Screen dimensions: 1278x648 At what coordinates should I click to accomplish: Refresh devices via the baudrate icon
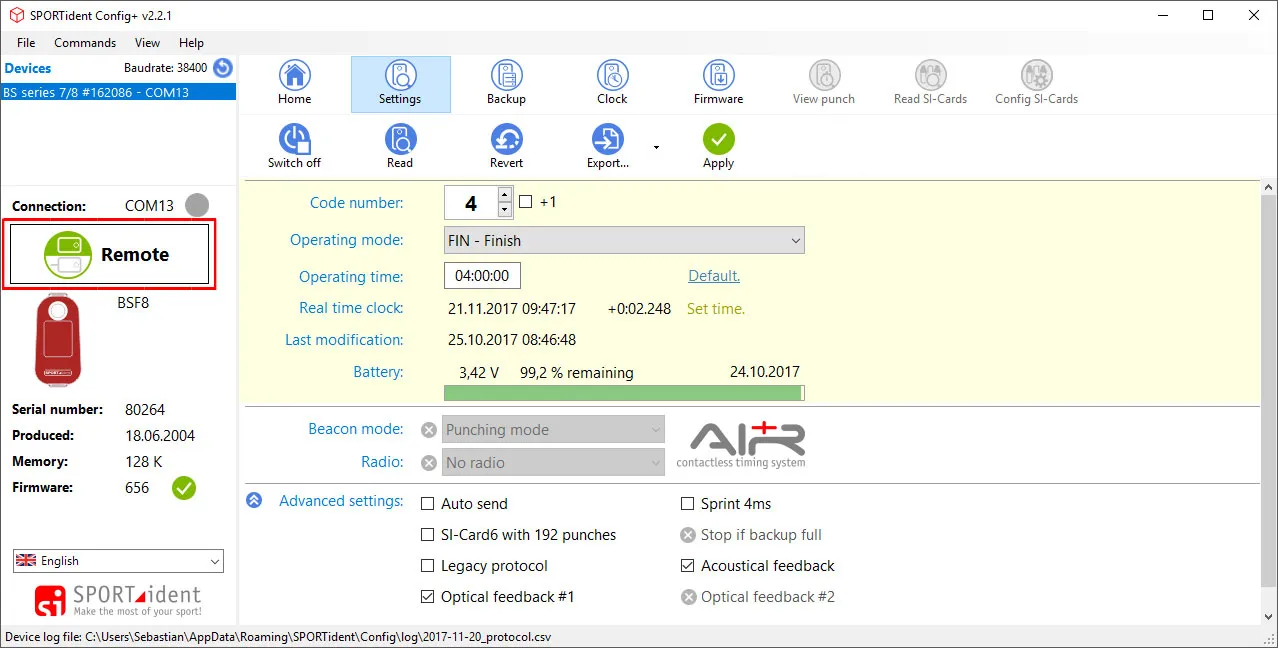pyautogui.click(x=222, y=68)
